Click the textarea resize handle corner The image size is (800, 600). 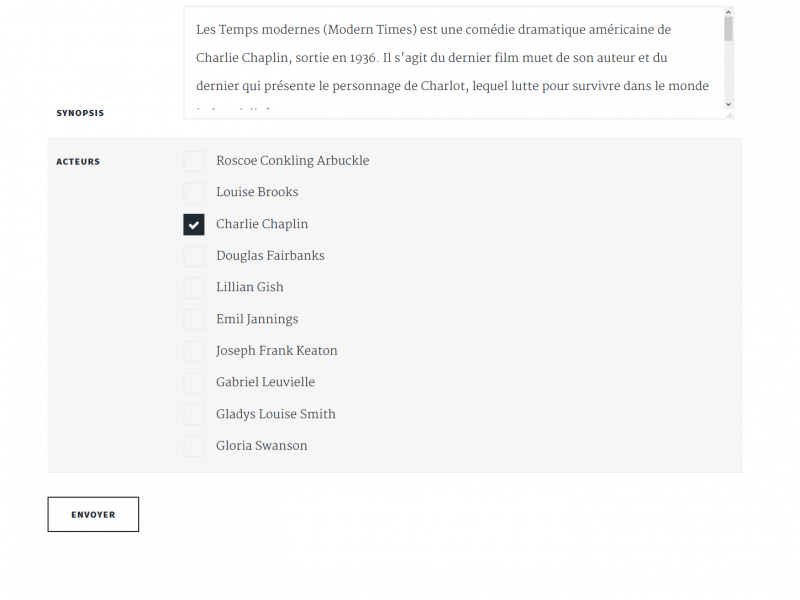tap(729, 115)
